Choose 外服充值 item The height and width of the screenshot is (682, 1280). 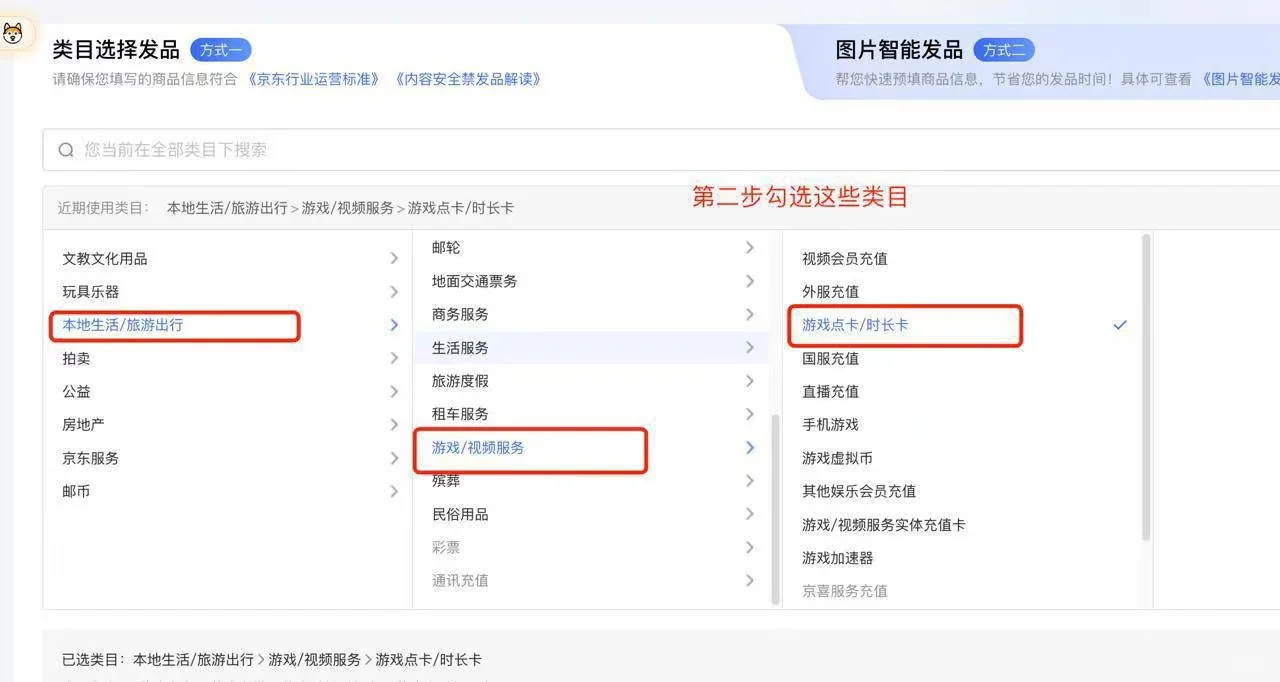[x=831, y=292]
